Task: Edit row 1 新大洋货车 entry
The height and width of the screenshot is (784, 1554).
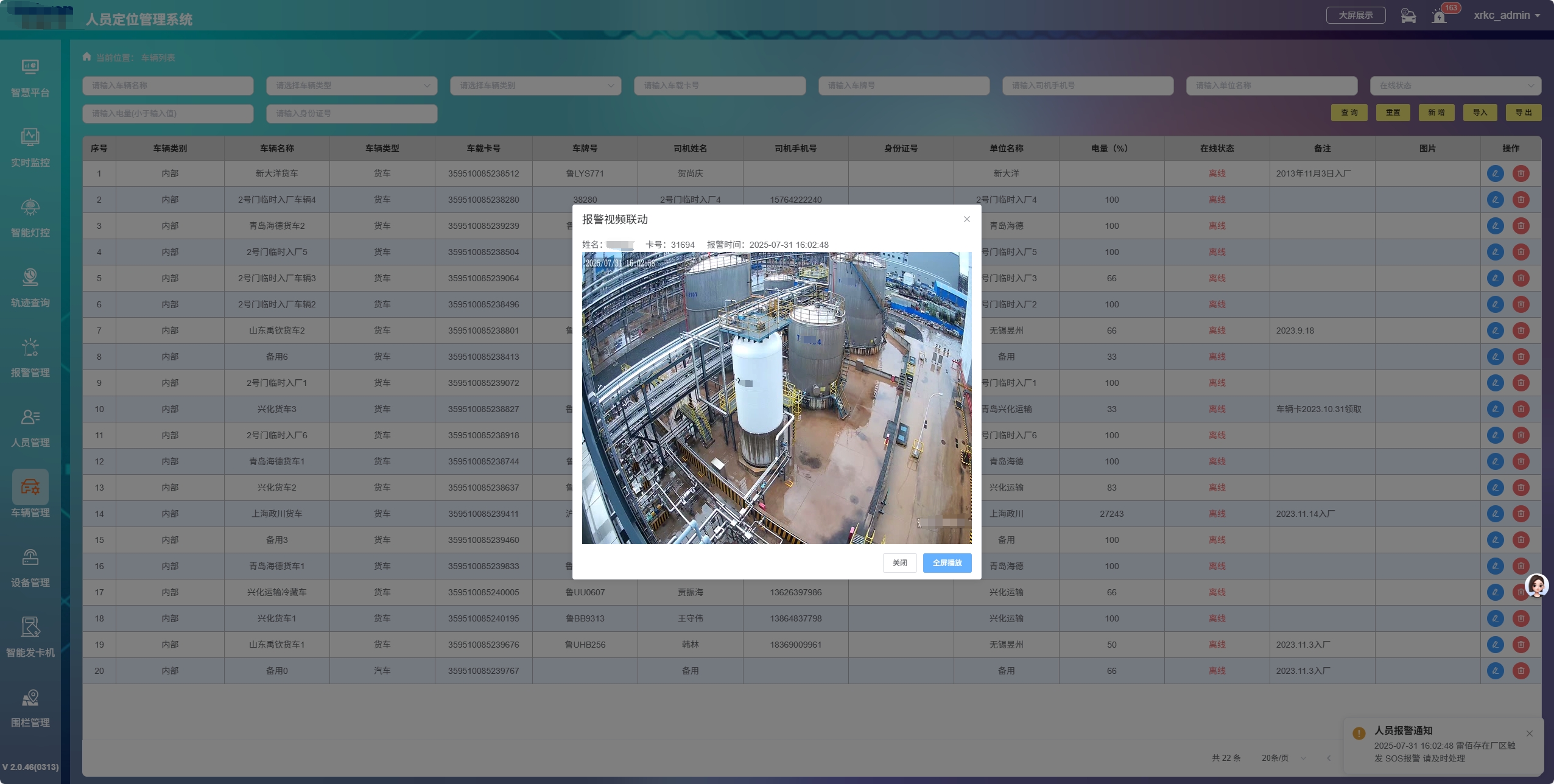Action: pos(1495,173)
